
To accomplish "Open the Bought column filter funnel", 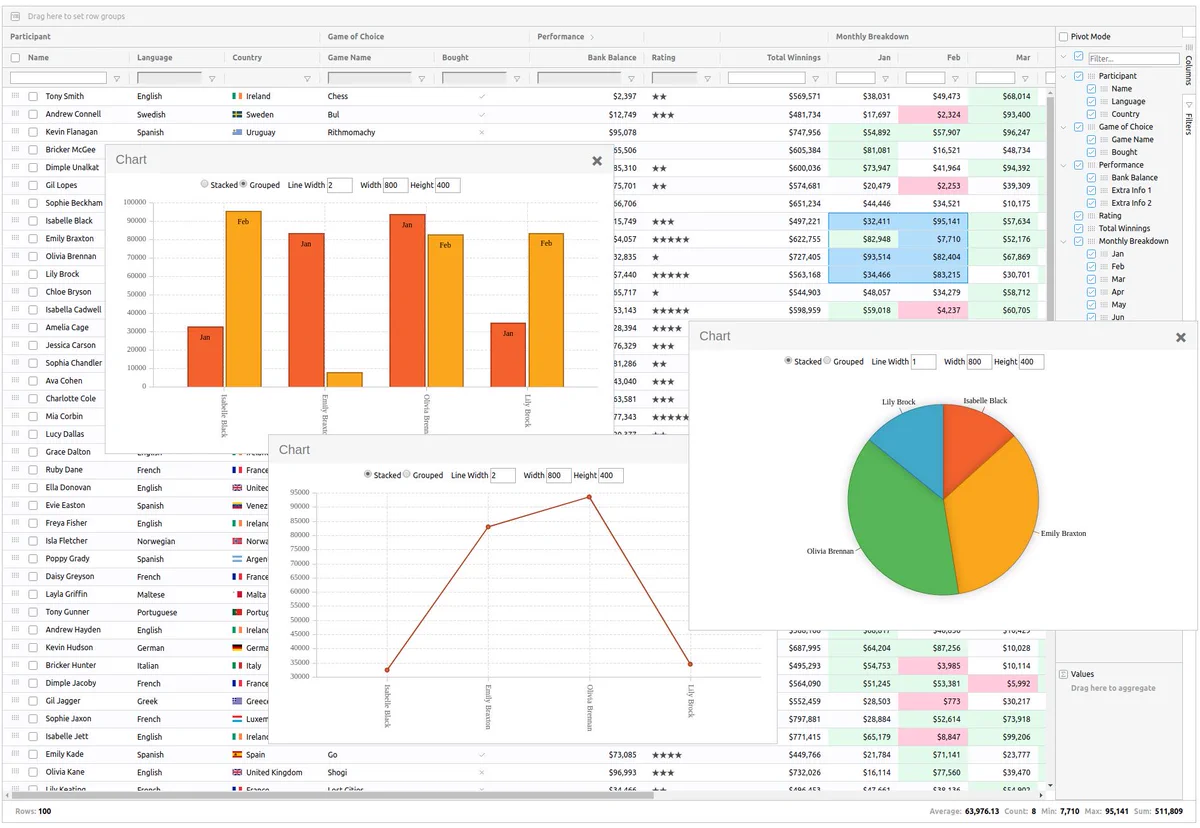I will click(517, 78).
